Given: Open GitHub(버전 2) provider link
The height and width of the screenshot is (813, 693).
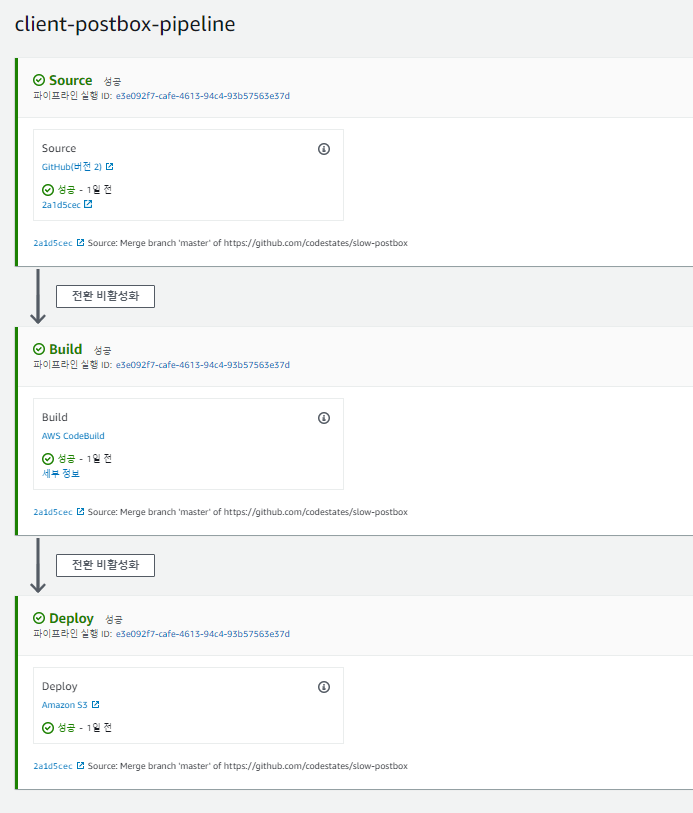Looking at the screenshot, I should (x=72, y=167).
